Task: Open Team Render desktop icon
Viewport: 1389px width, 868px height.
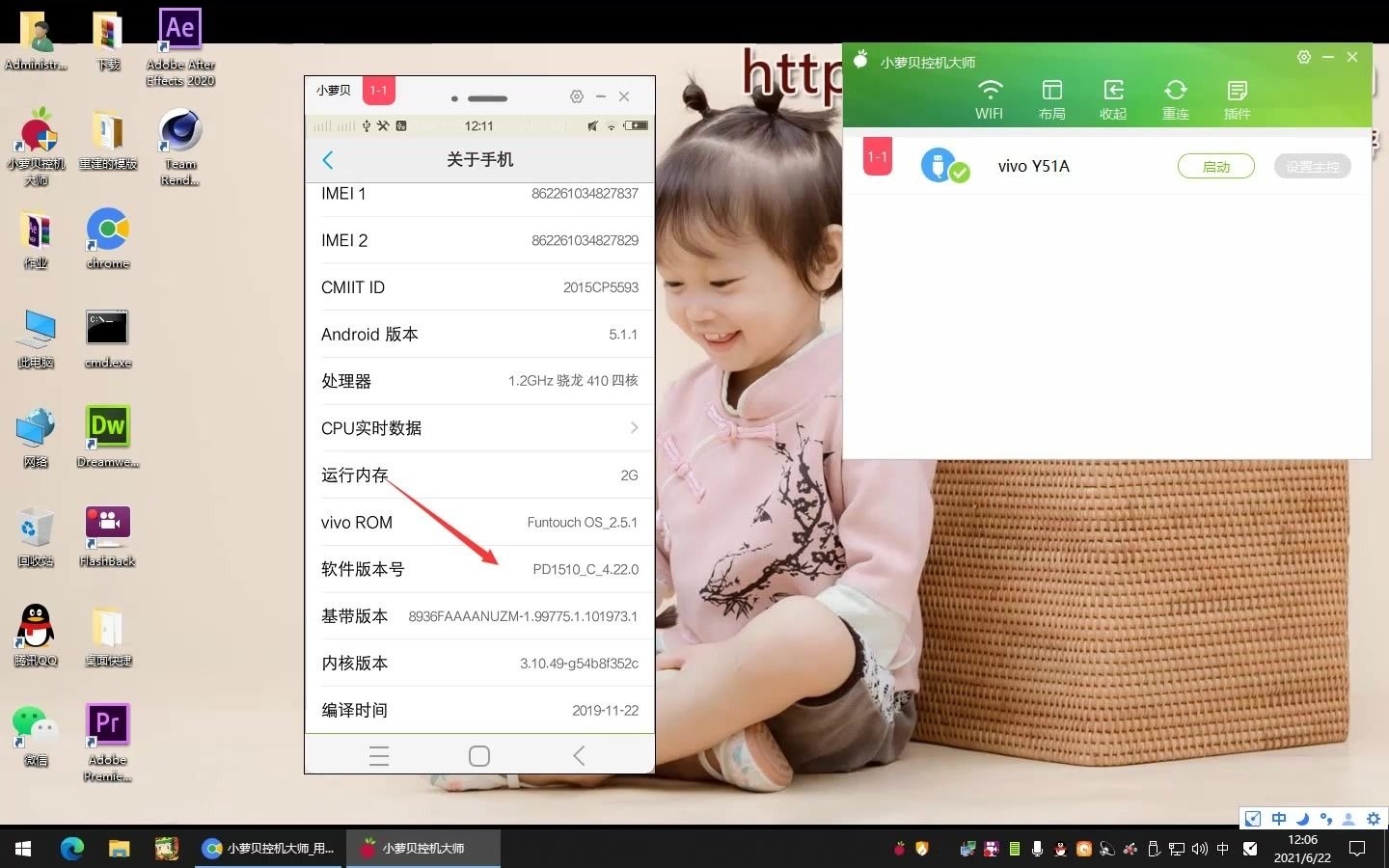Action: [x=180, y=147]
